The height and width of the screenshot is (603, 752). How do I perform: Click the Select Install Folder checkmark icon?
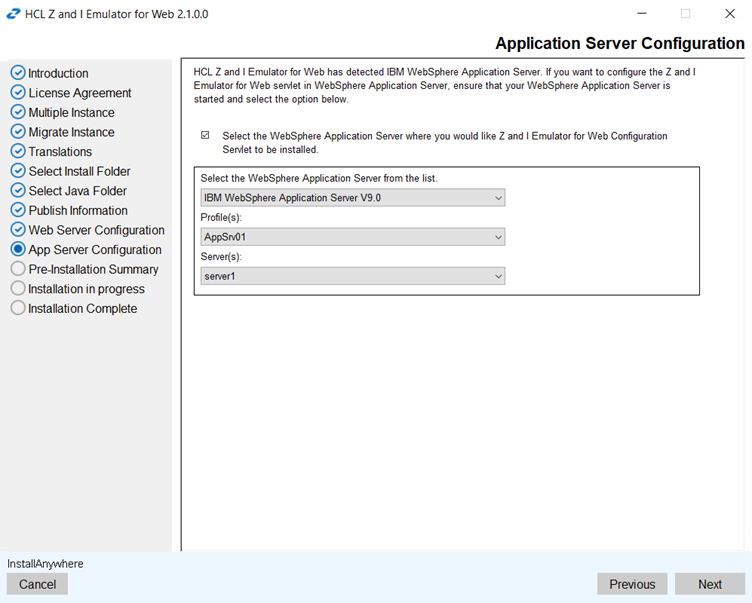pyautogui.click(x=18, y=171)
